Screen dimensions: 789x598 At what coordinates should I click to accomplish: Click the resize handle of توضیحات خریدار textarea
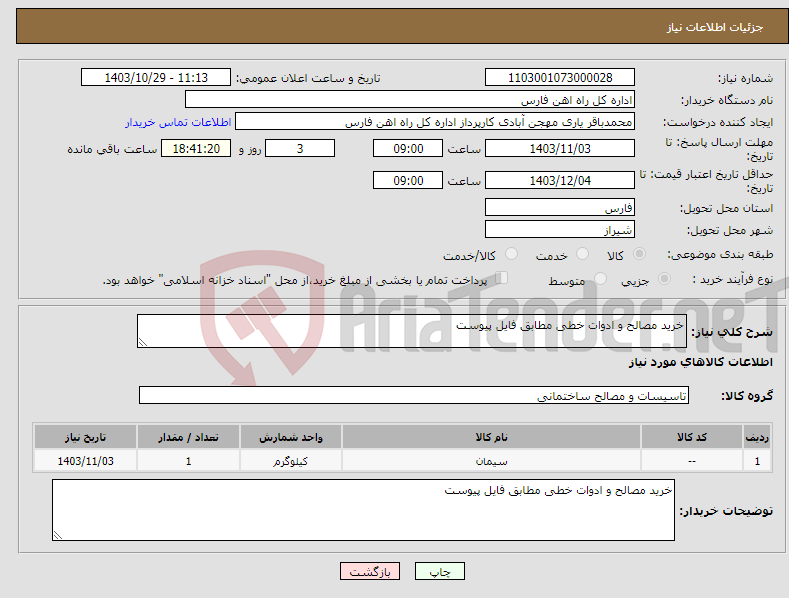point(58,535)
